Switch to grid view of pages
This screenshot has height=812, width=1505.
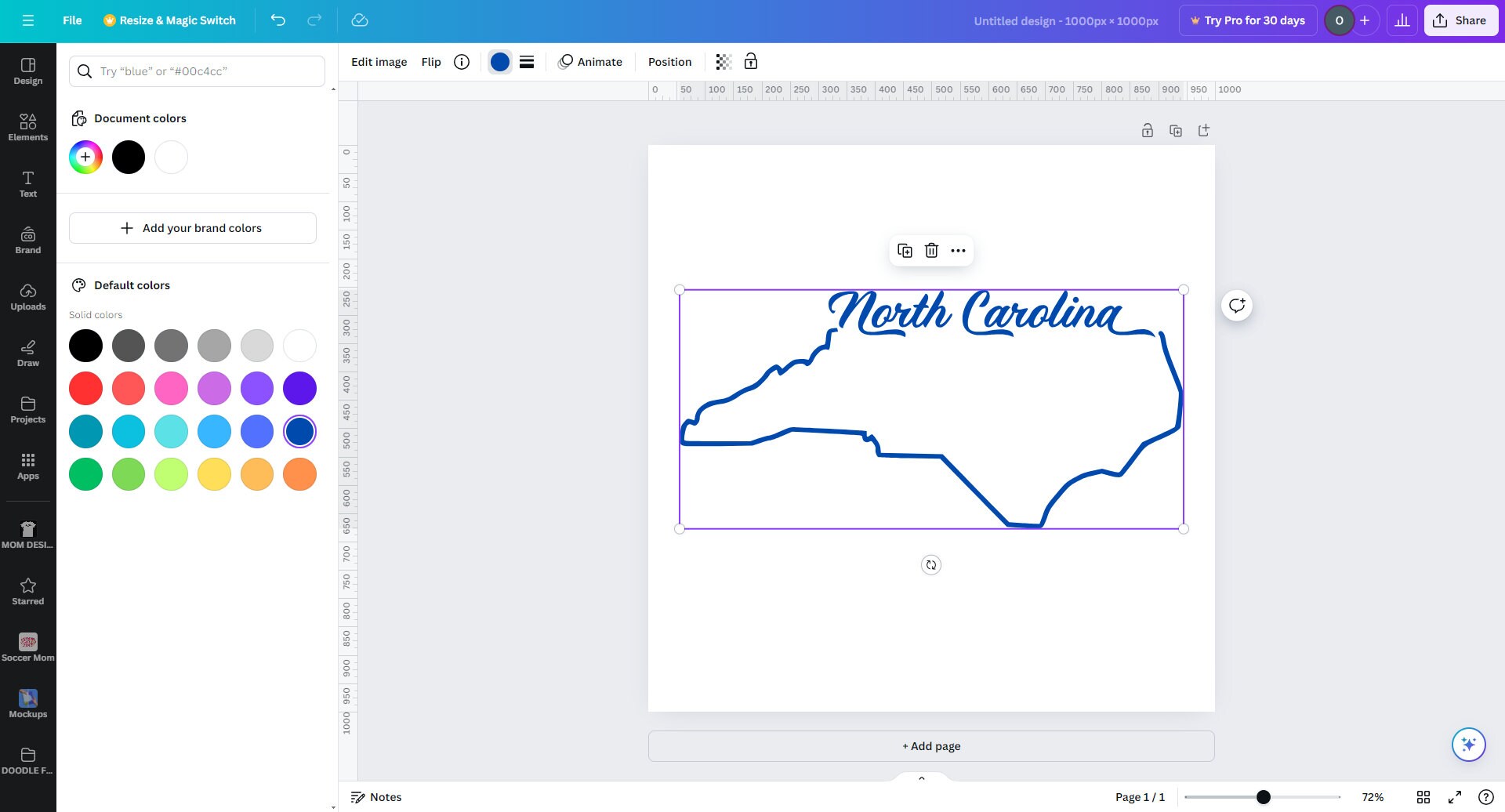click(x=1424, y=796)
